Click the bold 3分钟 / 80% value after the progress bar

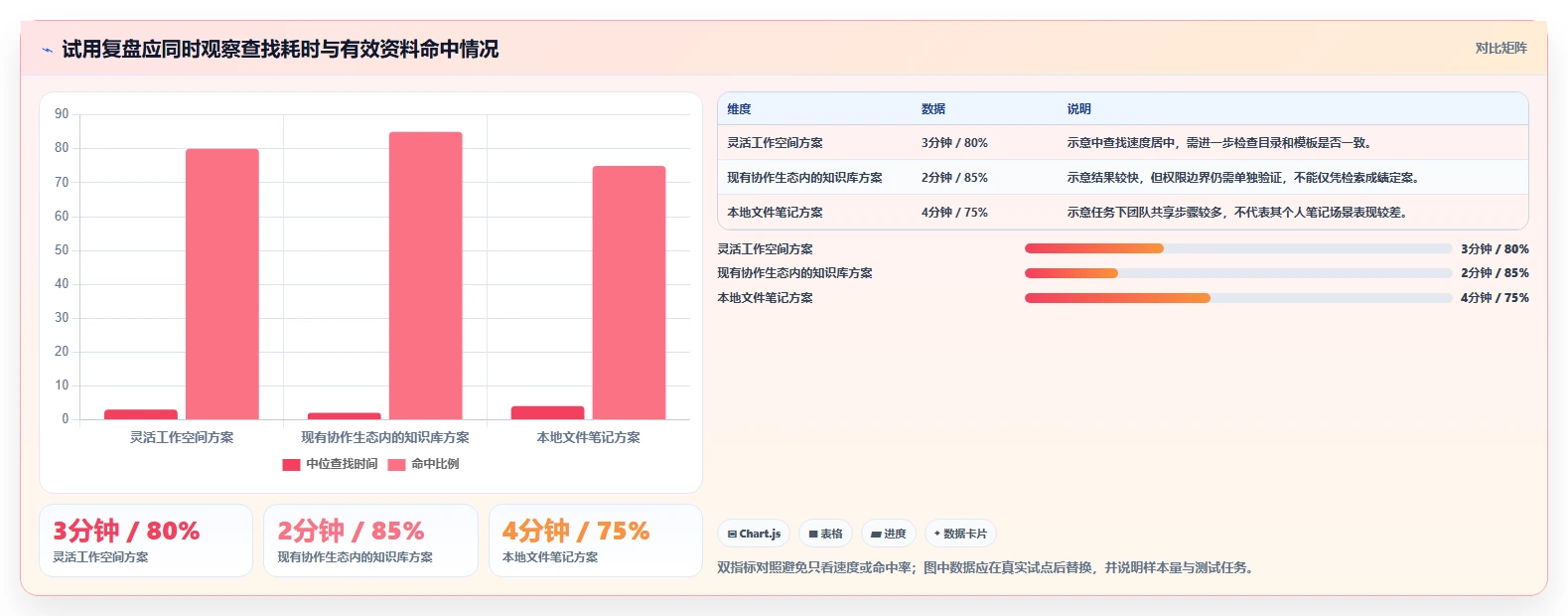point(1495,248)
